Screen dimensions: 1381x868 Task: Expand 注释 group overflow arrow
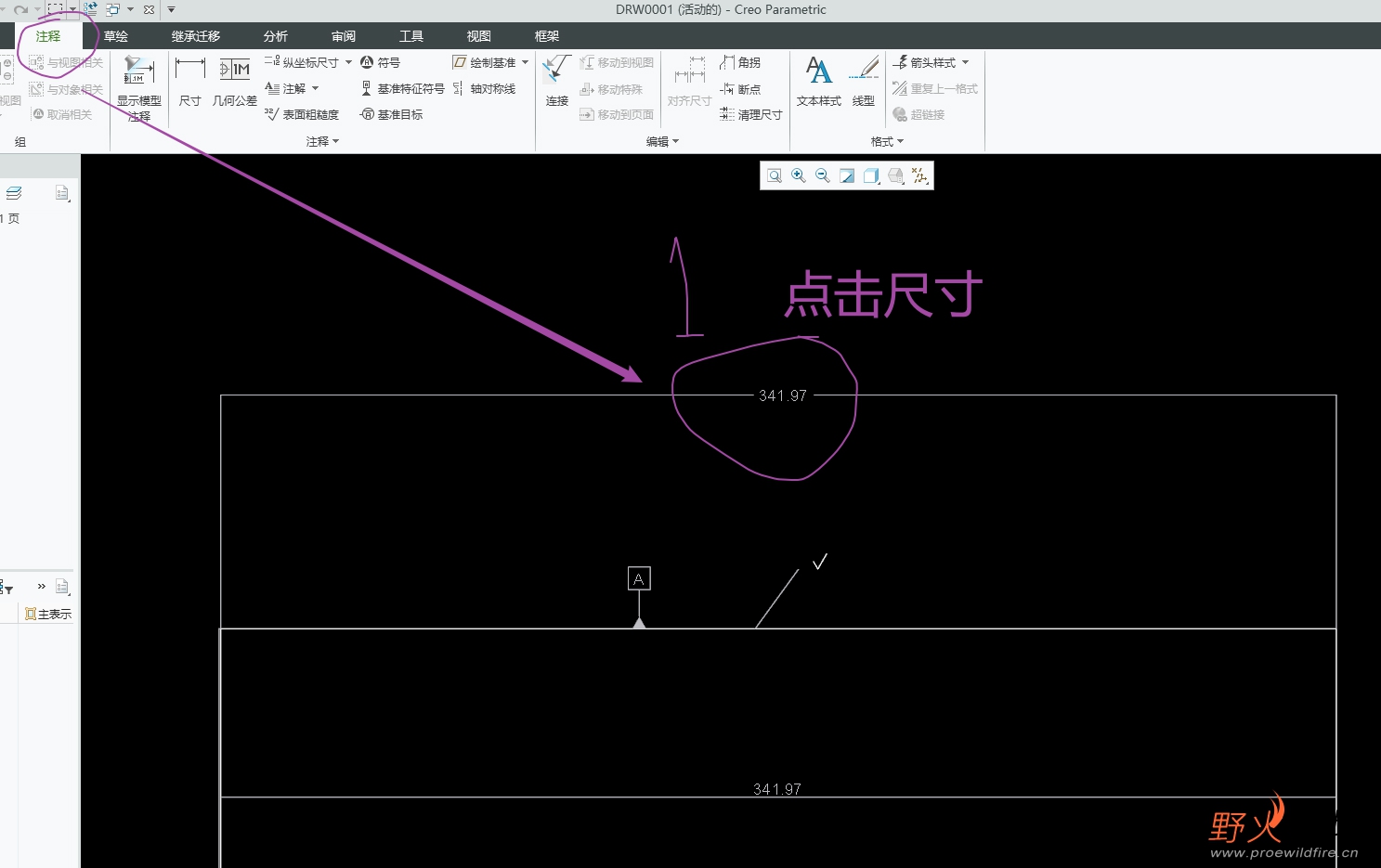tap(336, 142)
